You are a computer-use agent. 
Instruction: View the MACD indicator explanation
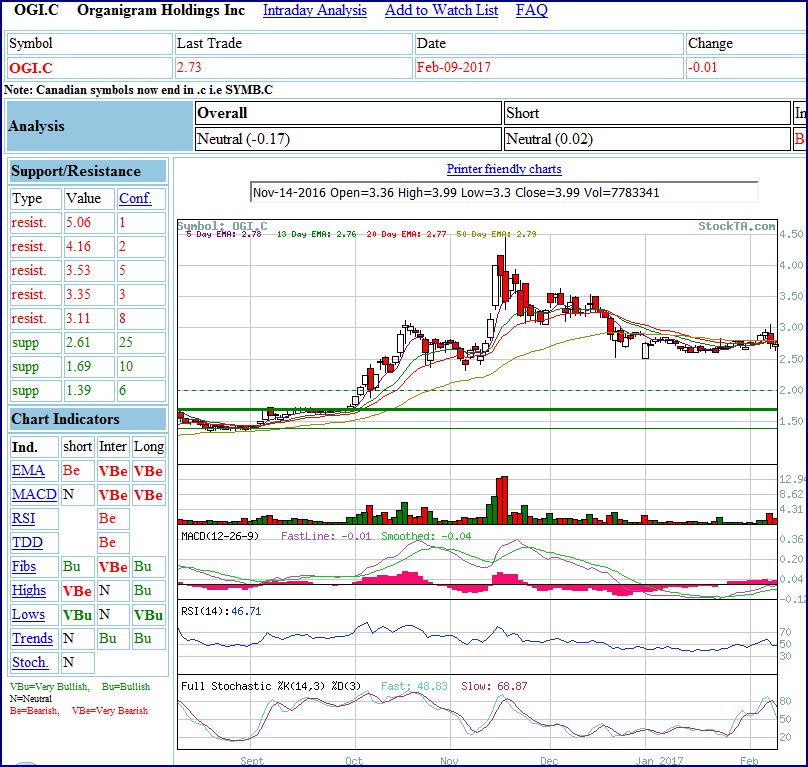click(x=33, y=495)
